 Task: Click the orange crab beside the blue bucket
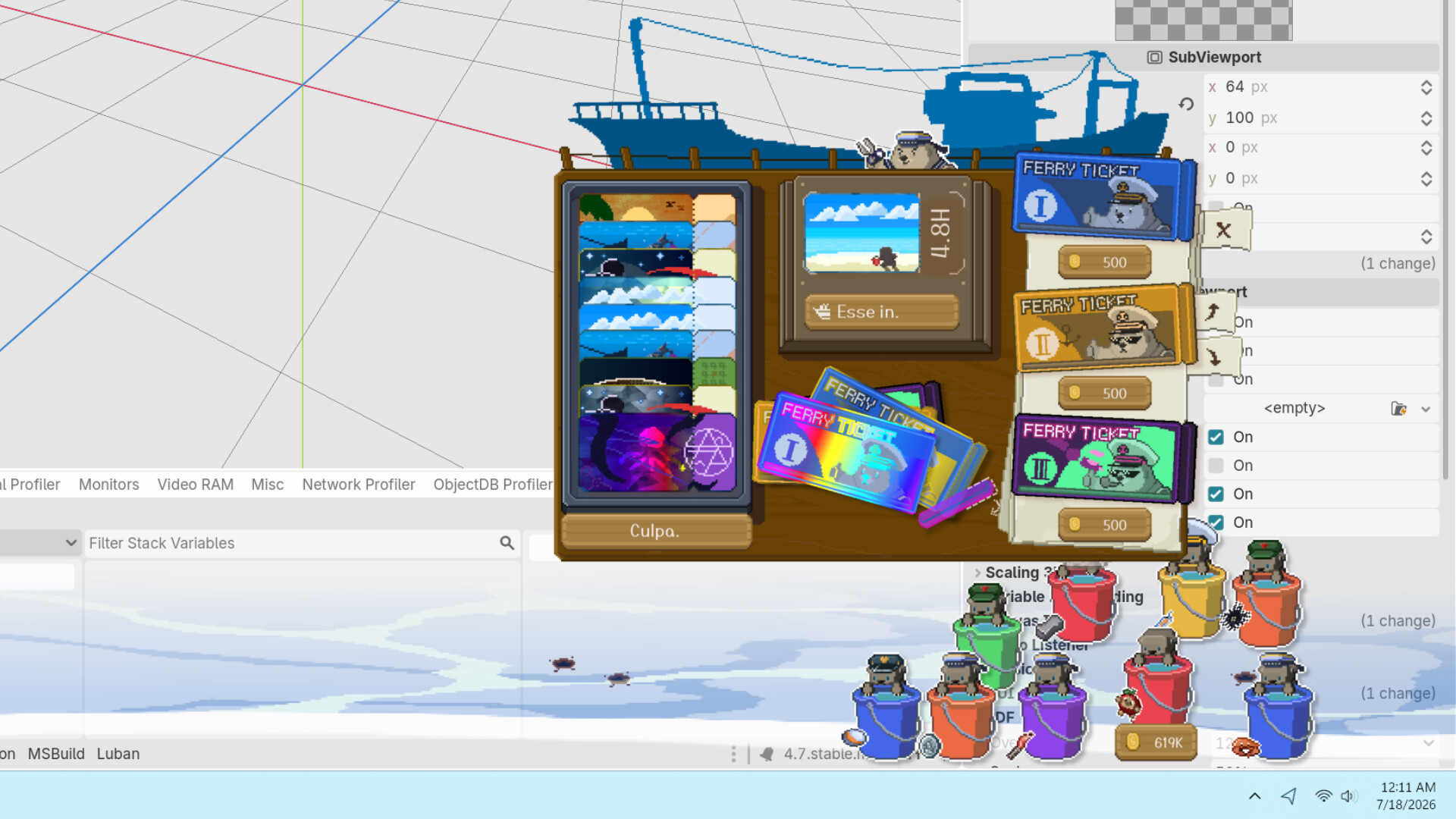coord(1245,748)
